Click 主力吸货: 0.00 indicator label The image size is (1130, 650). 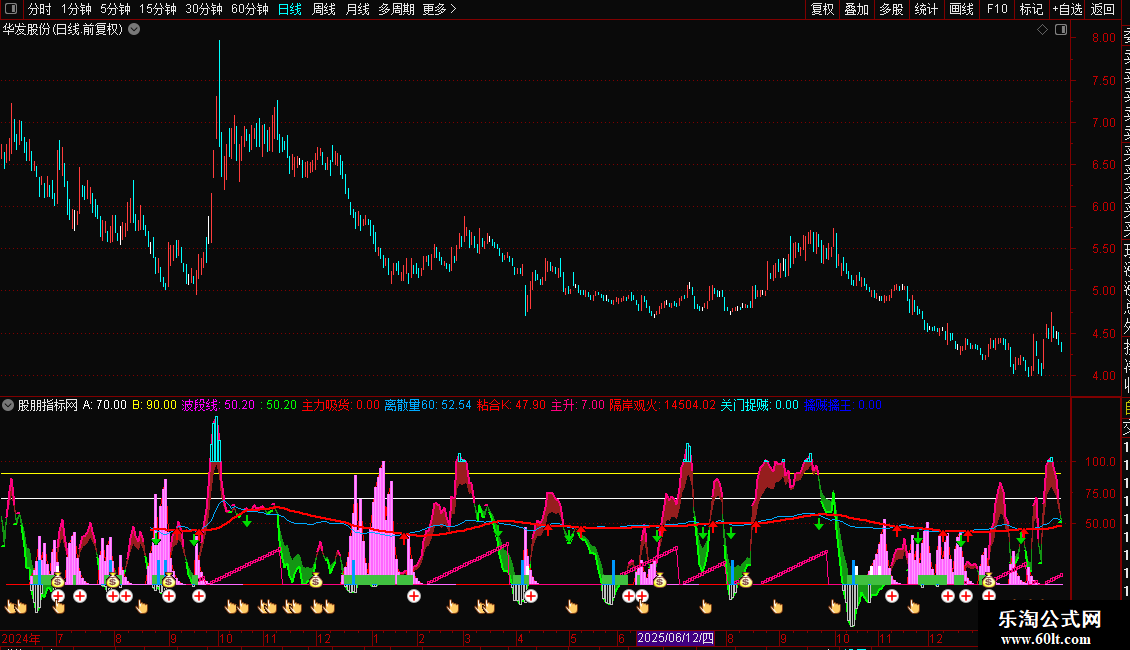point(340,405)
